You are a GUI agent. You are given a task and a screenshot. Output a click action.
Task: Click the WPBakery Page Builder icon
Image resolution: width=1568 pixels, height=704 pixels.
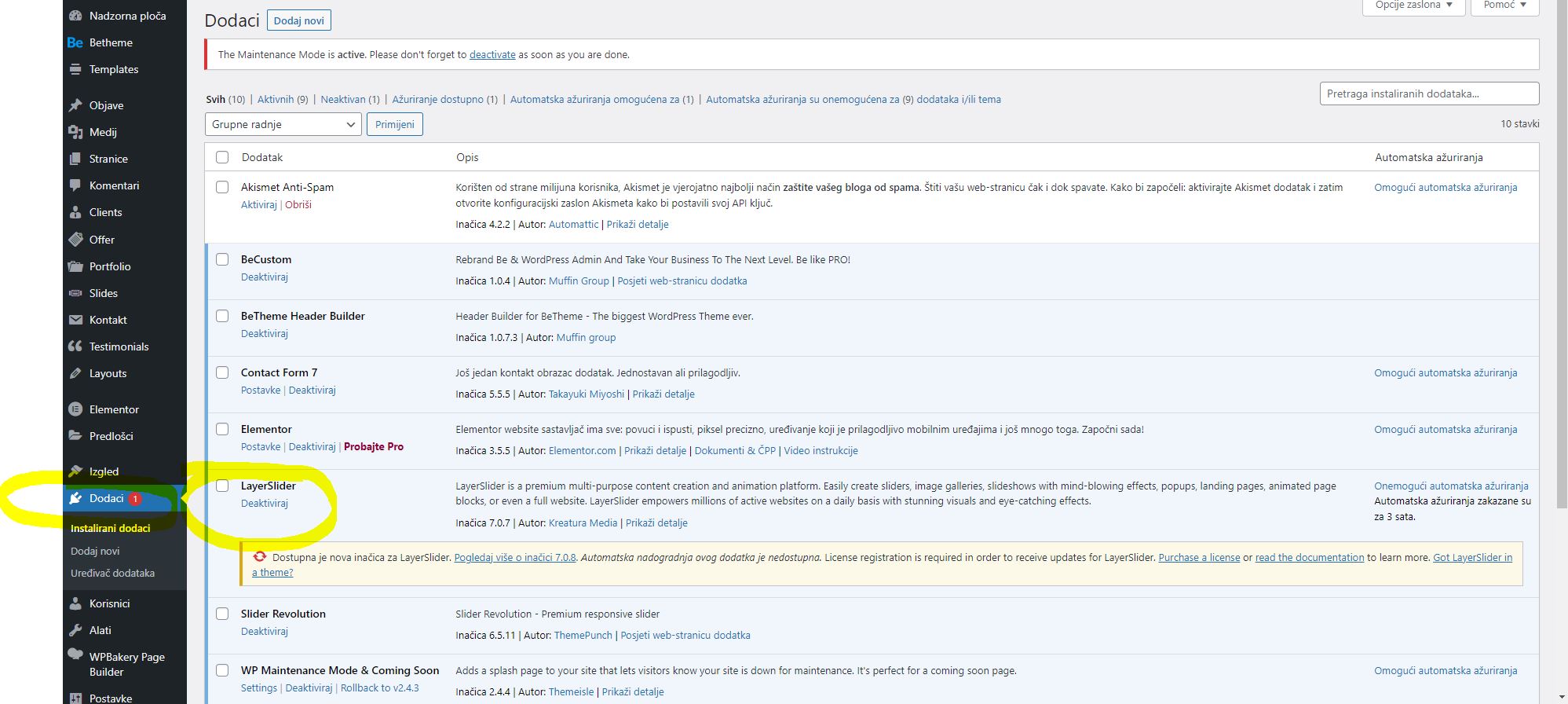(x=75, y=655)
